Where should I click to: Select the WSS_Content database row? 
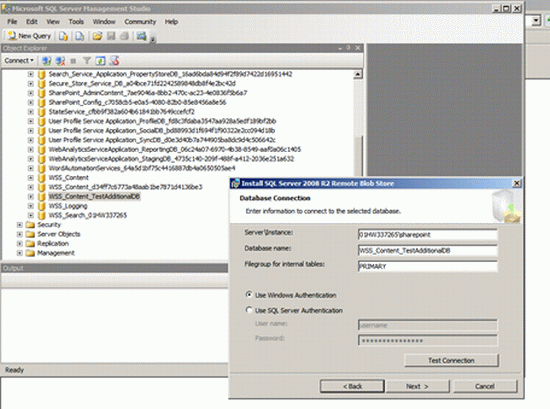click(68, 177)
